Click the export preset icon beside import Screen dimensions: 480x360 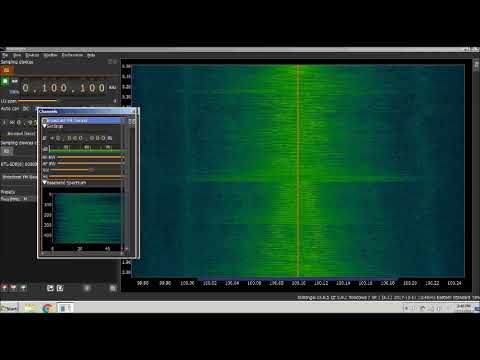(60, 288)
